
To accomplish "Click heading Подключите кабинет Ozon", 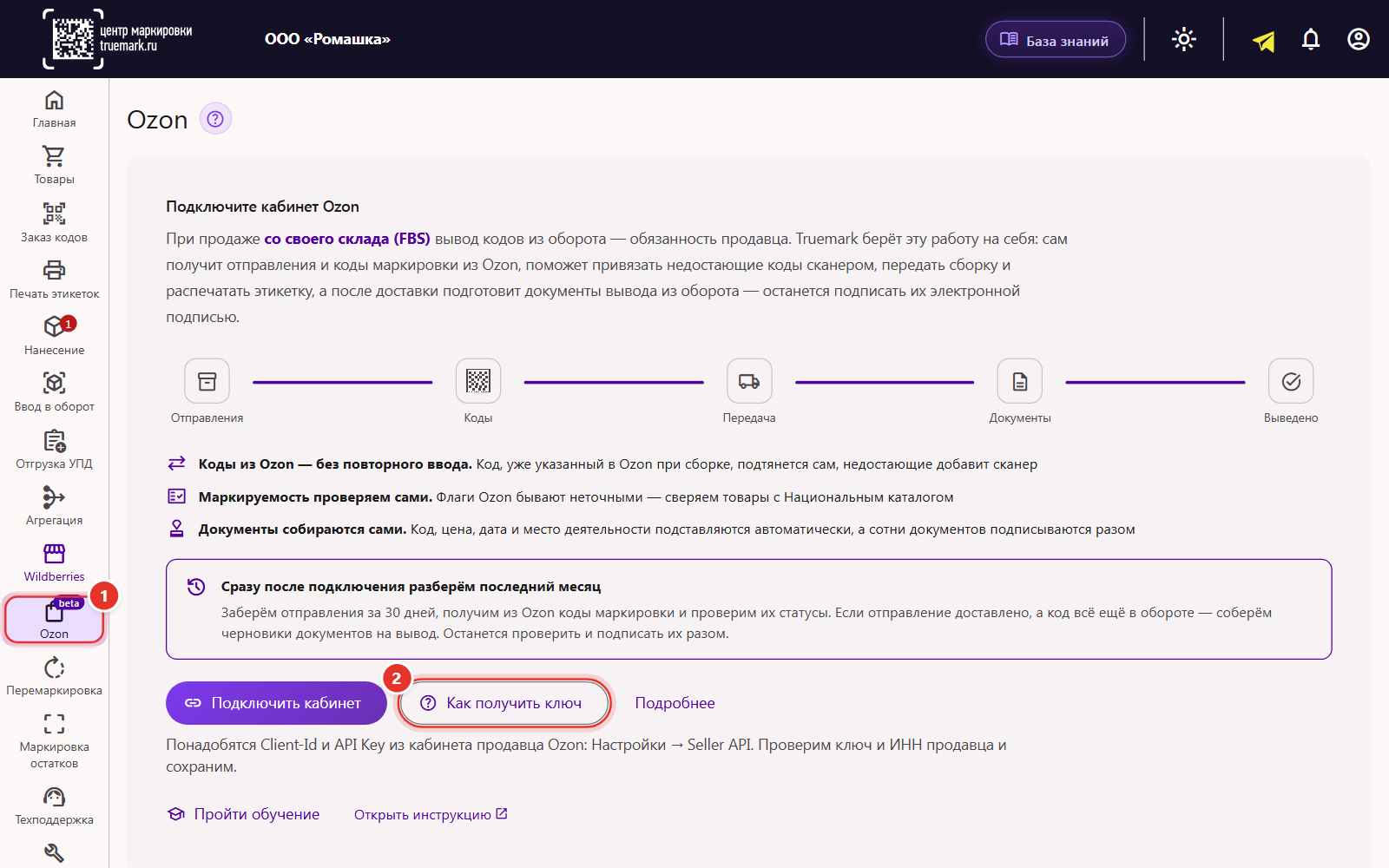I will tap(262, 207).
